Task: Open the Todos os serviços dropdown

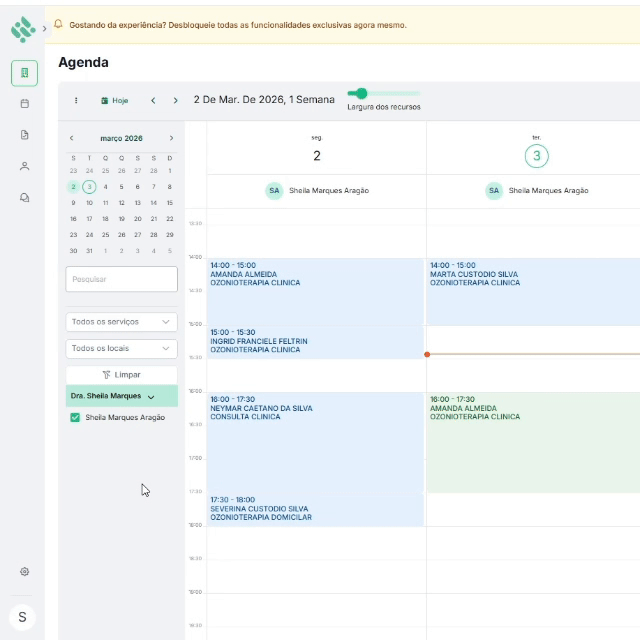Action: click(x=121, y=322)
